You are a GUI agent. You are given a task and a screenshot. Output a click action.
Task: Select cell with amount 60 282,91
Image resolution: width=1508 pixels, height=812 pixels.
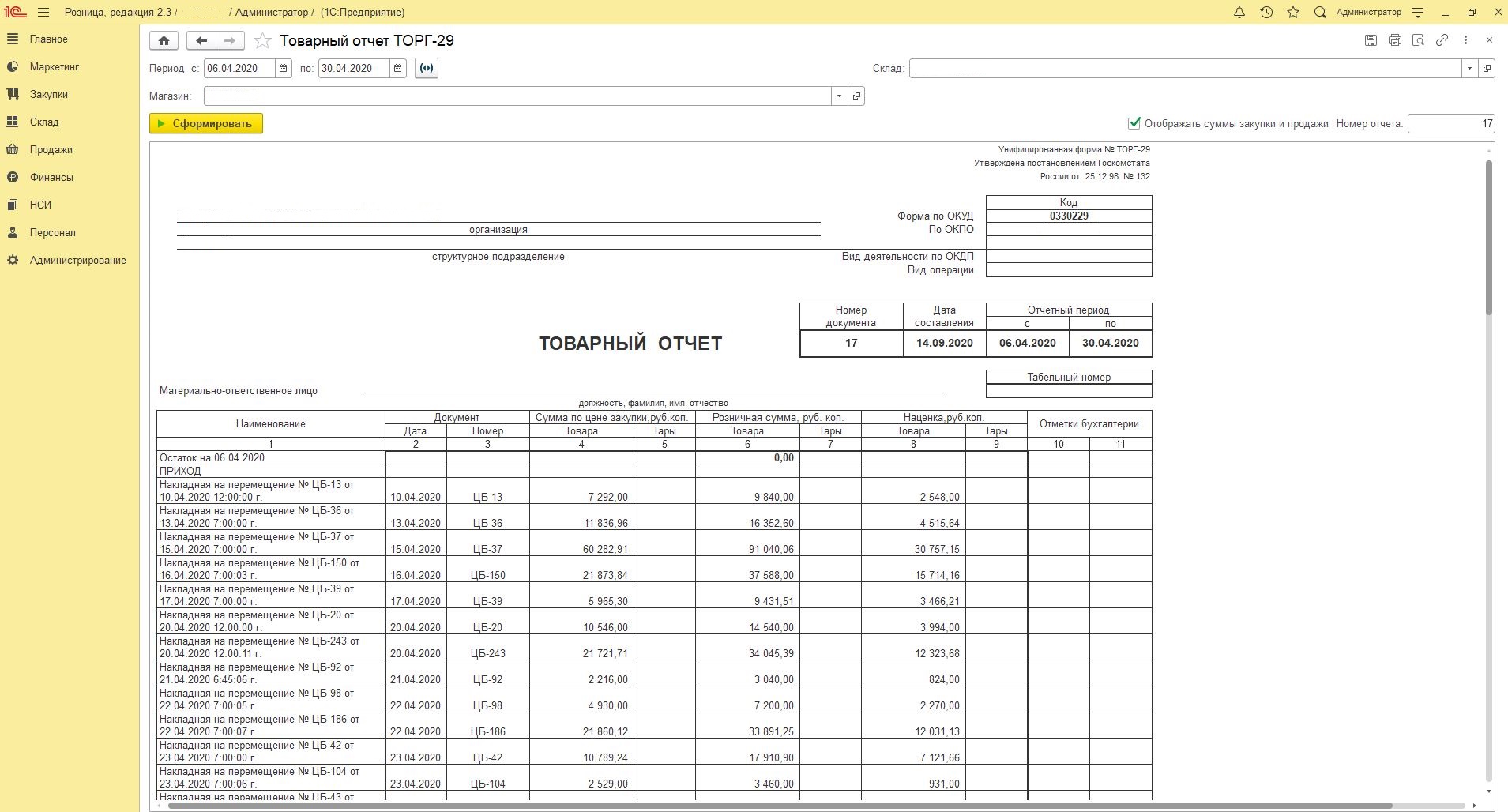click(581, 542)
